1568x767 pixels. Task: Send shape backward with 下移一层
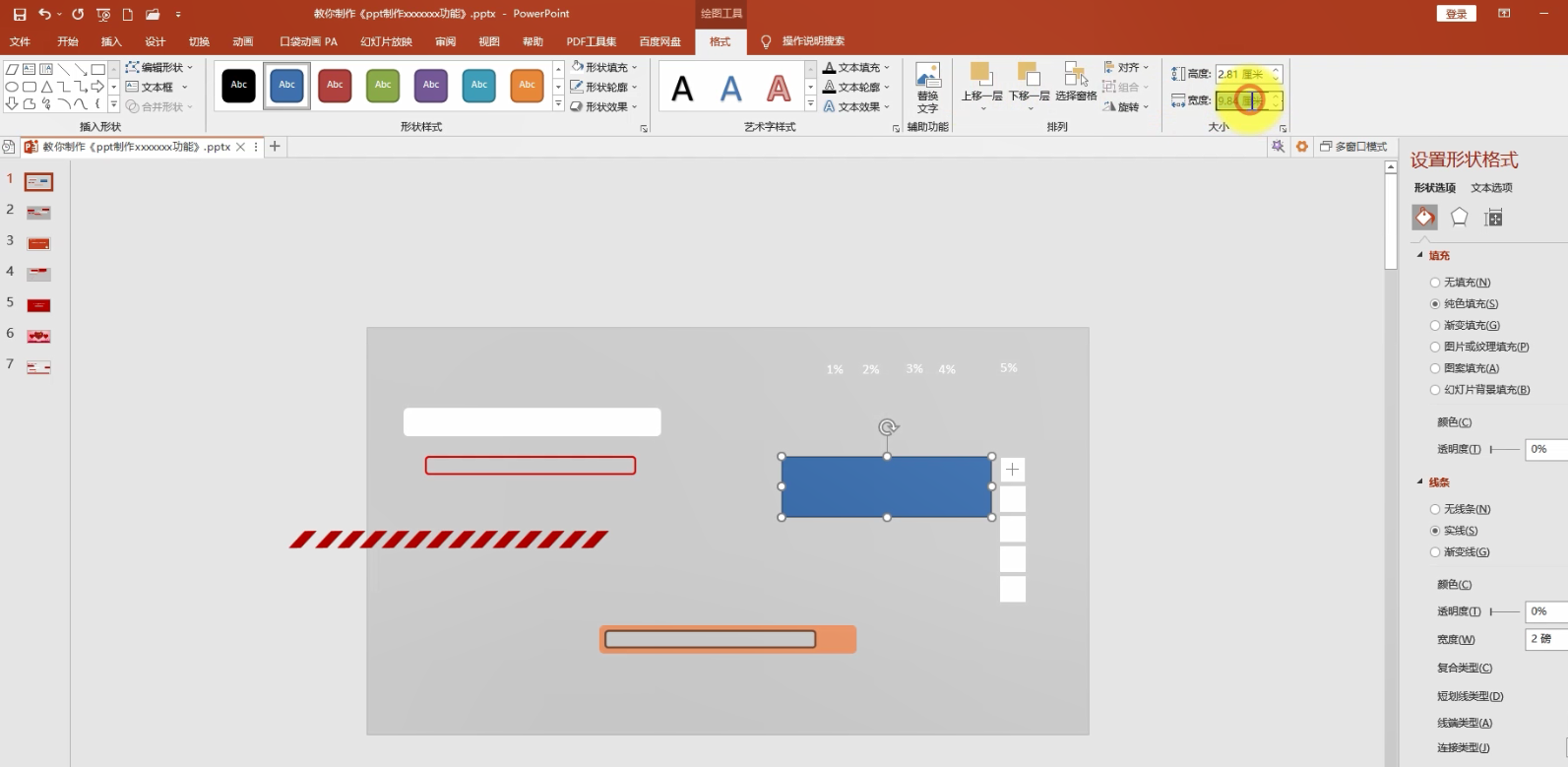tap(1029, 86)
